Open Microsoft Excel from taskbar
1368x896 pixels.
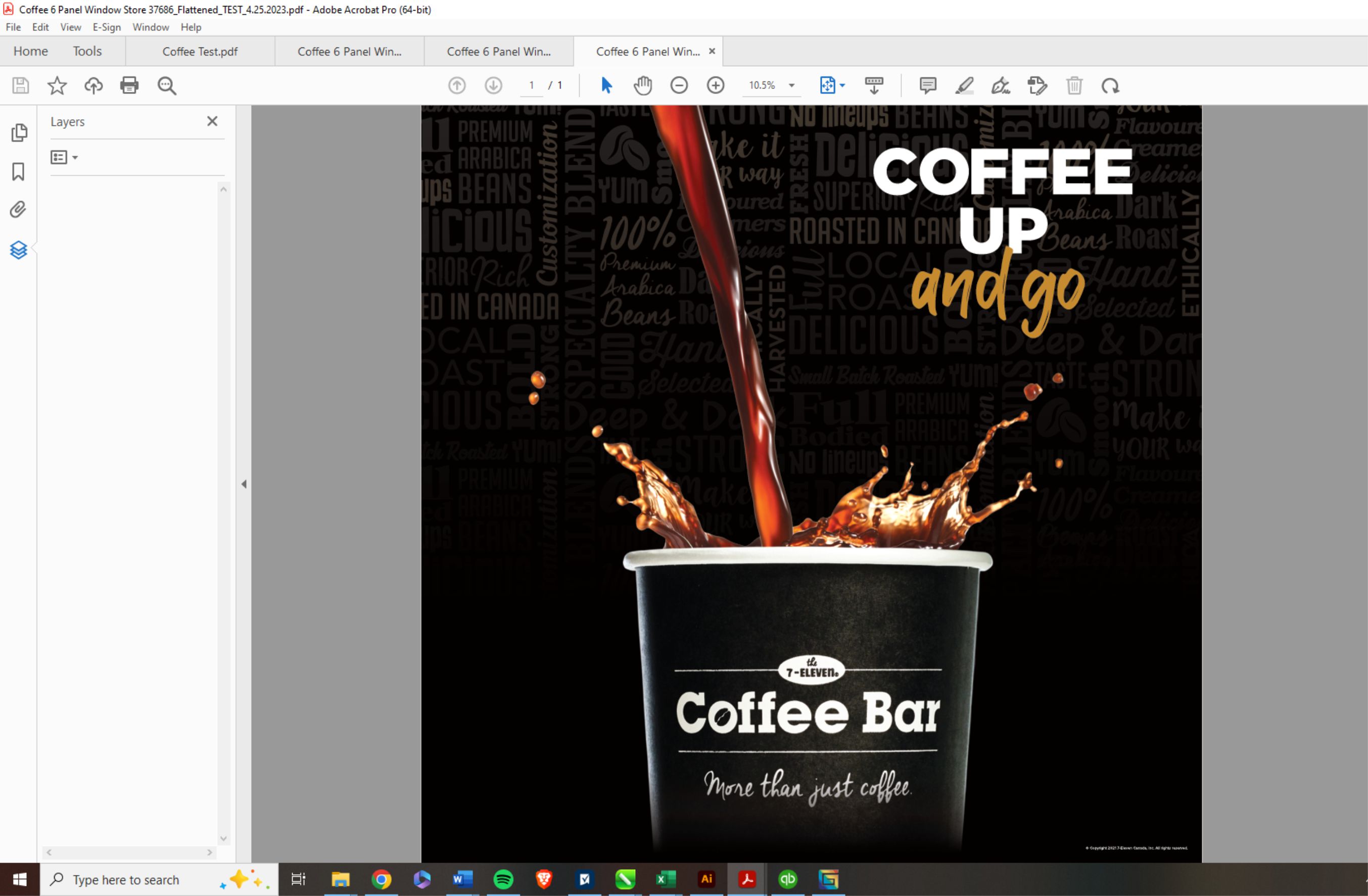[666, 879]
